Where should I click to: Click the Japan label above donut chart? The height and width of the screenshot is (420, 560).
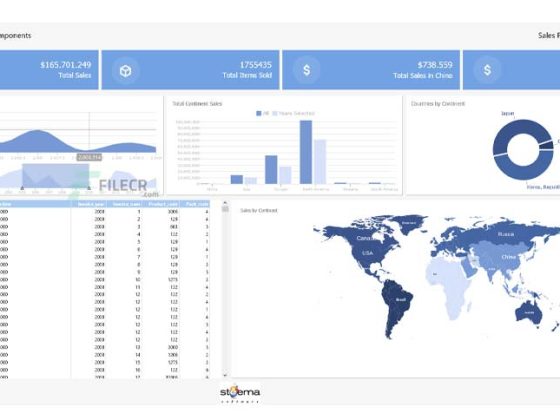[x=508, y=113]
